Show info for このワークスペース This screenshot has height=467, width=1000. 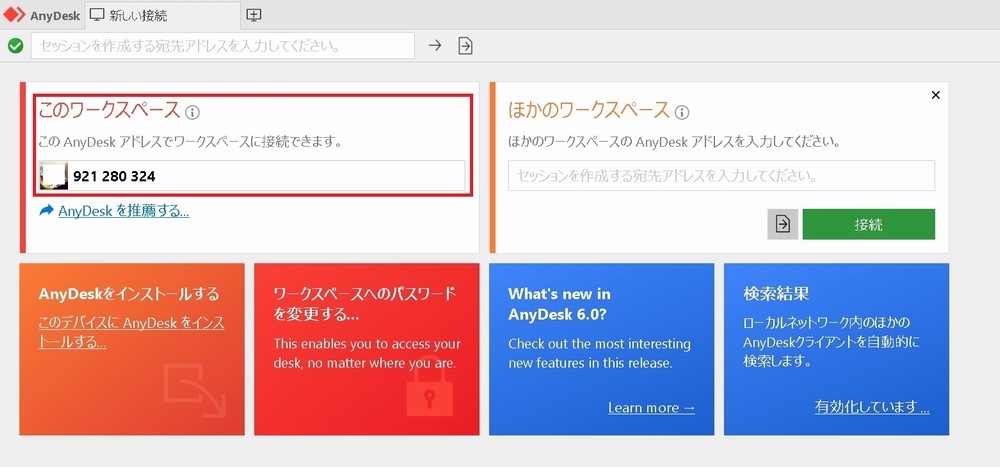click(x=192, y=113)
